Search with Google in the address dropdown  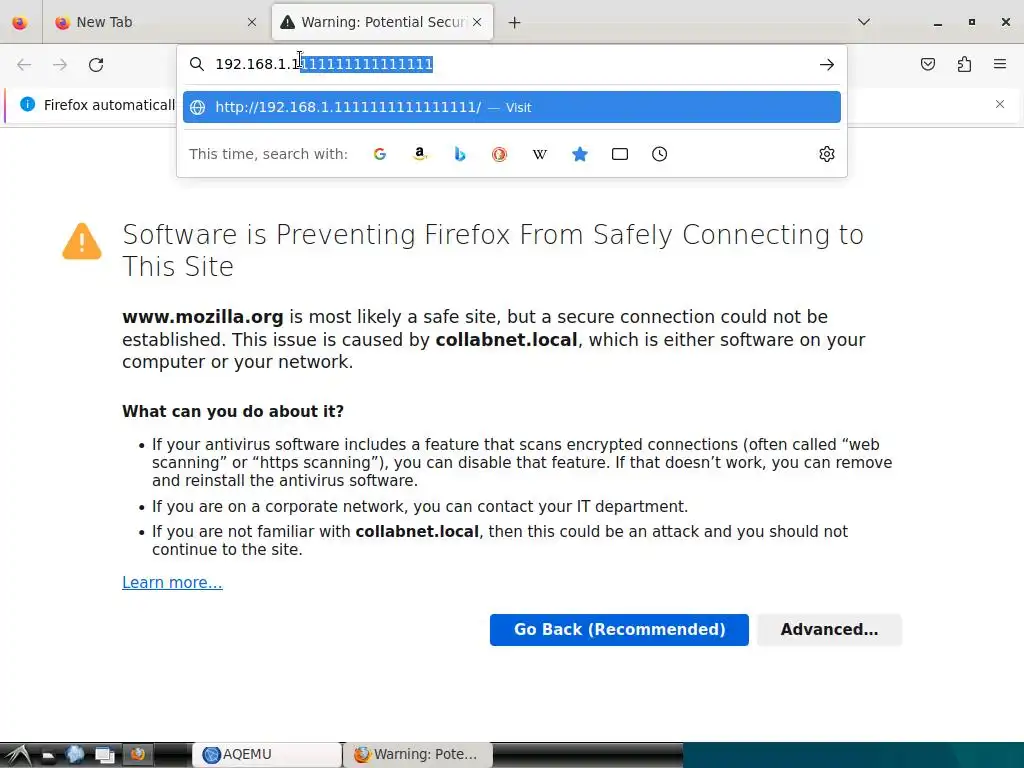pyautogui.click(x=380, y=154)
